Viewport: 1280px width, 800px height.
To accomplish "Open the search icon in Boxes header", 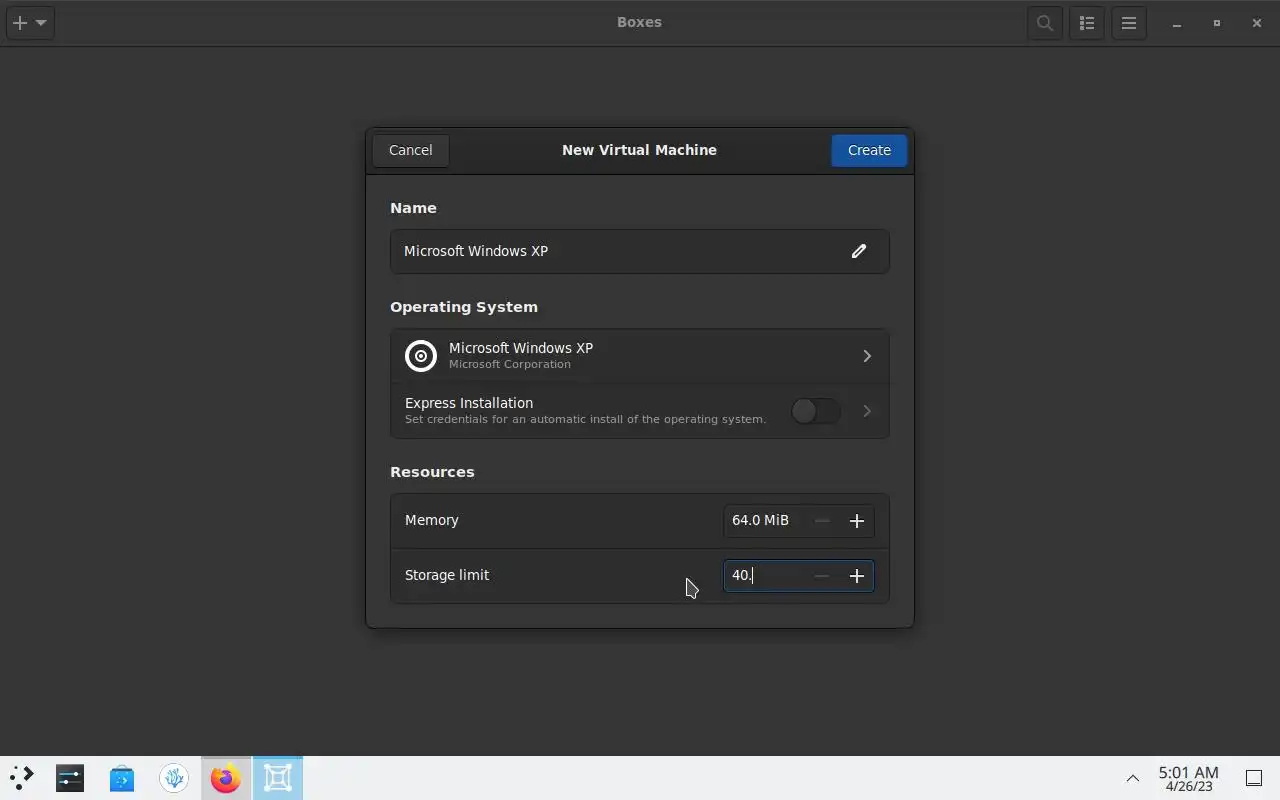I will pos(1045,23).
